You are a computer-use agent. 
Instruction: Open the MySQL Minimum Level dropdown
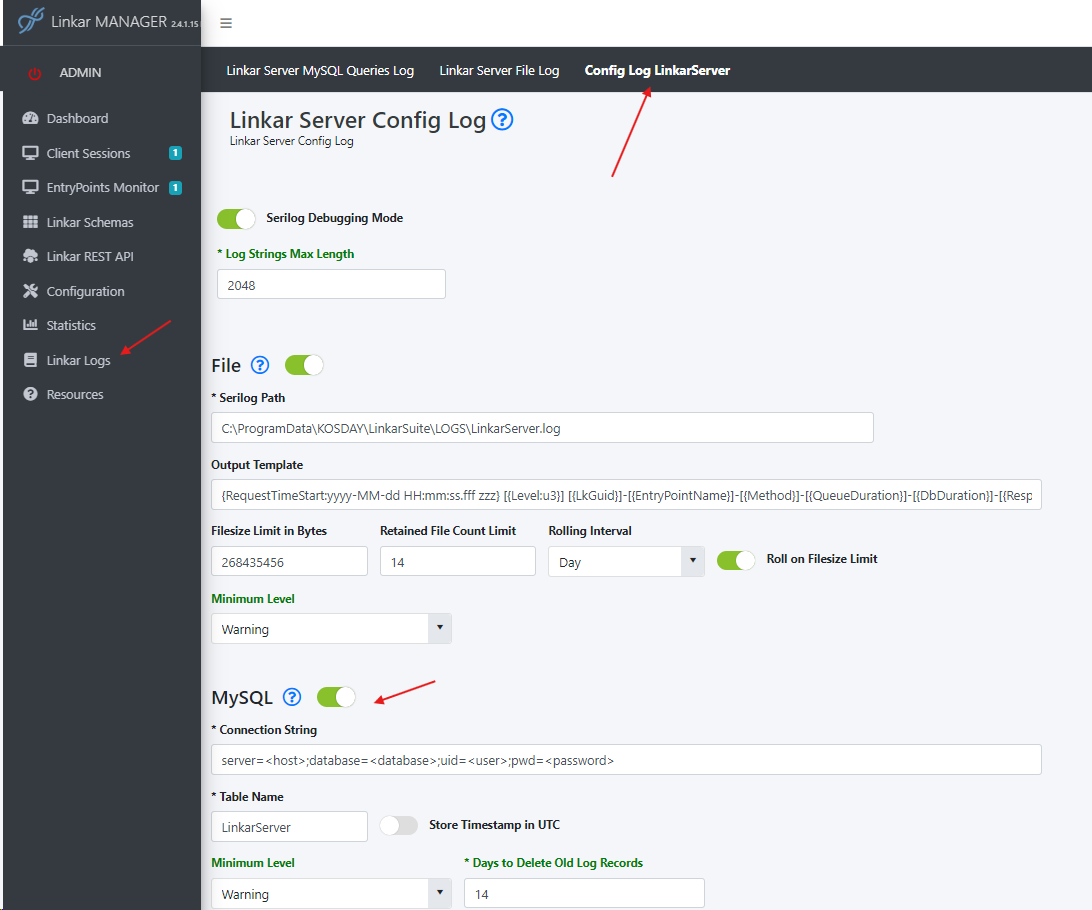[x=331, y=894]
